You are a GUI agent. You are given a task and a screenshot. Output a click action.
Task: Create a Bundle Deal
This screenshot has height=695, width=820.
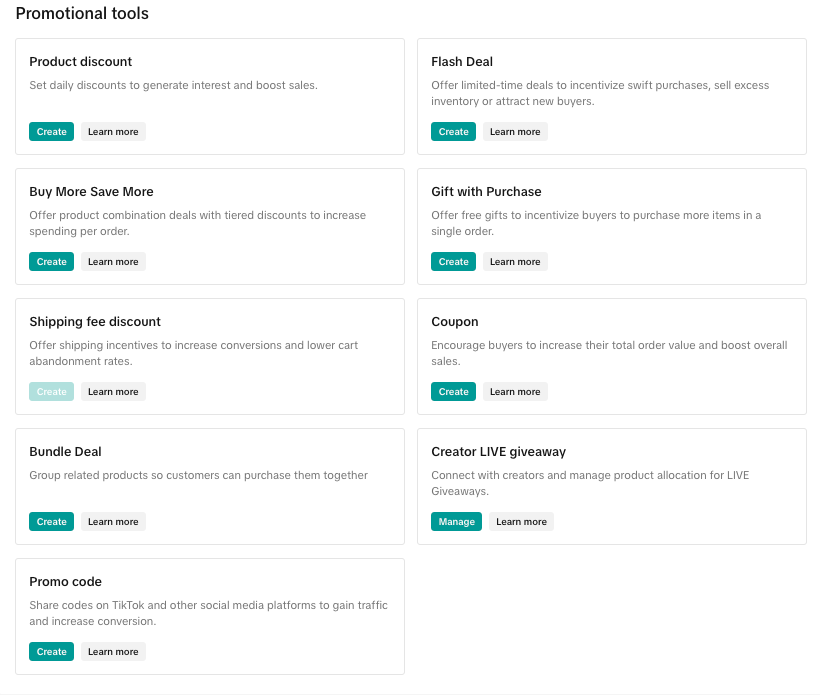point(51,522)
